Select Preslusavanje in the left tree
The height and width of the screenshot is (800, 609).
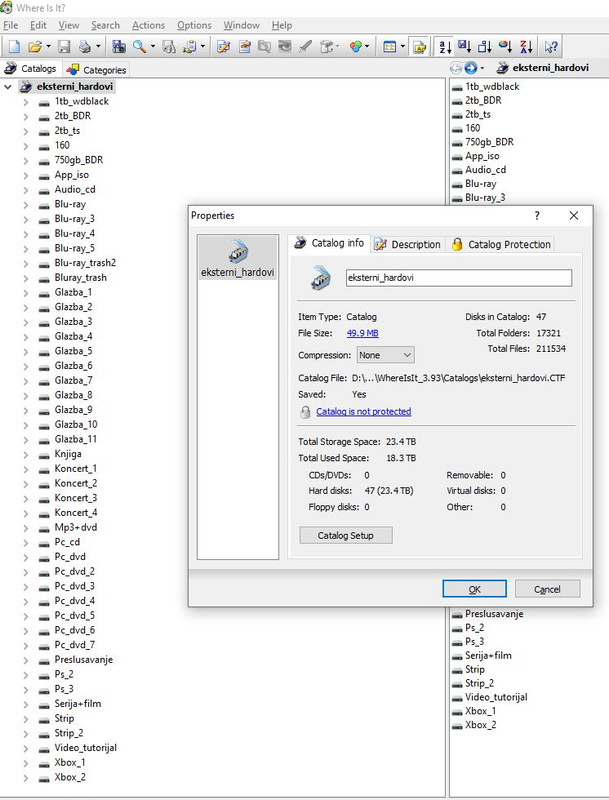(x=84, y=660)
